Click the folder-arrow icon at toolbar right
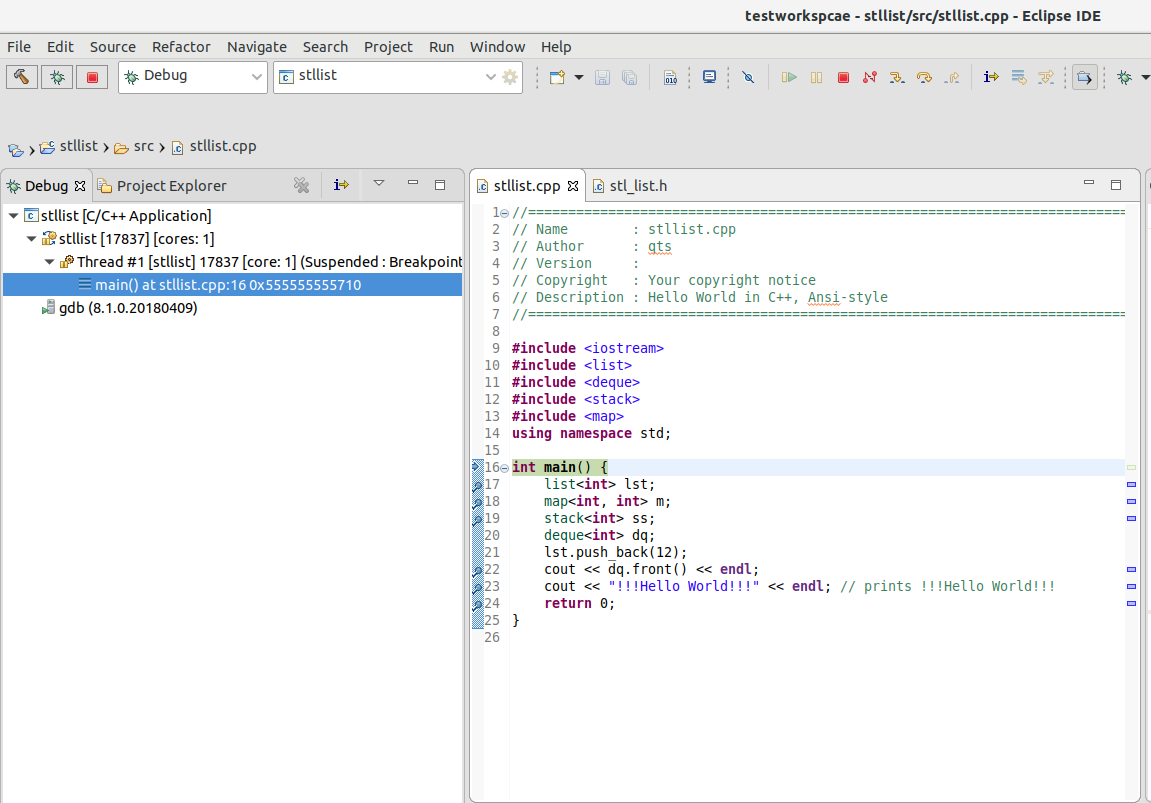This screenshot has width=1151, height=803. tap(1085, 77)
